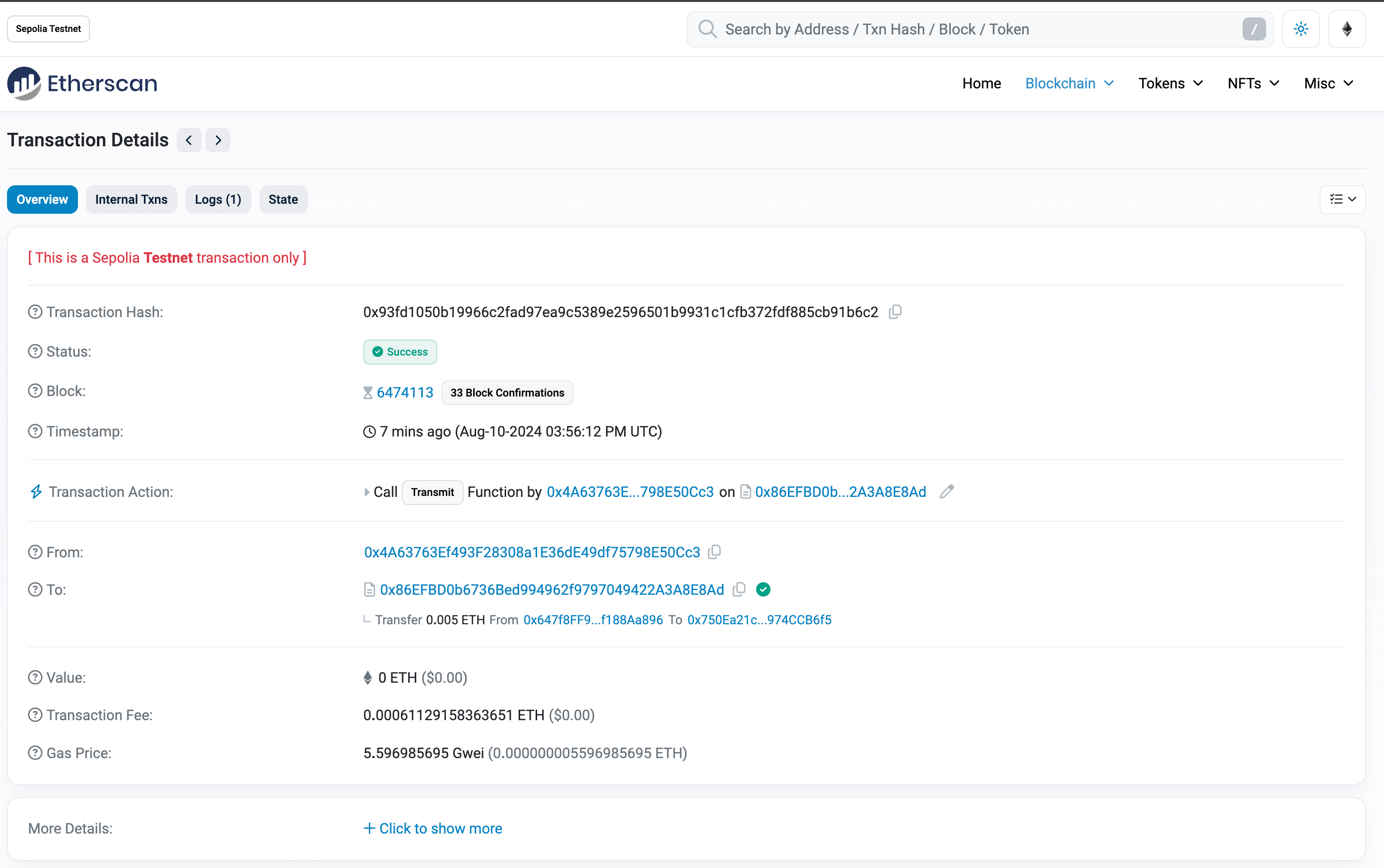Image resolution: width=1384 pixels, height=868 pixels.
Task: Click the Transfer 0.005 ETH amount text
Action: point(455,620)
